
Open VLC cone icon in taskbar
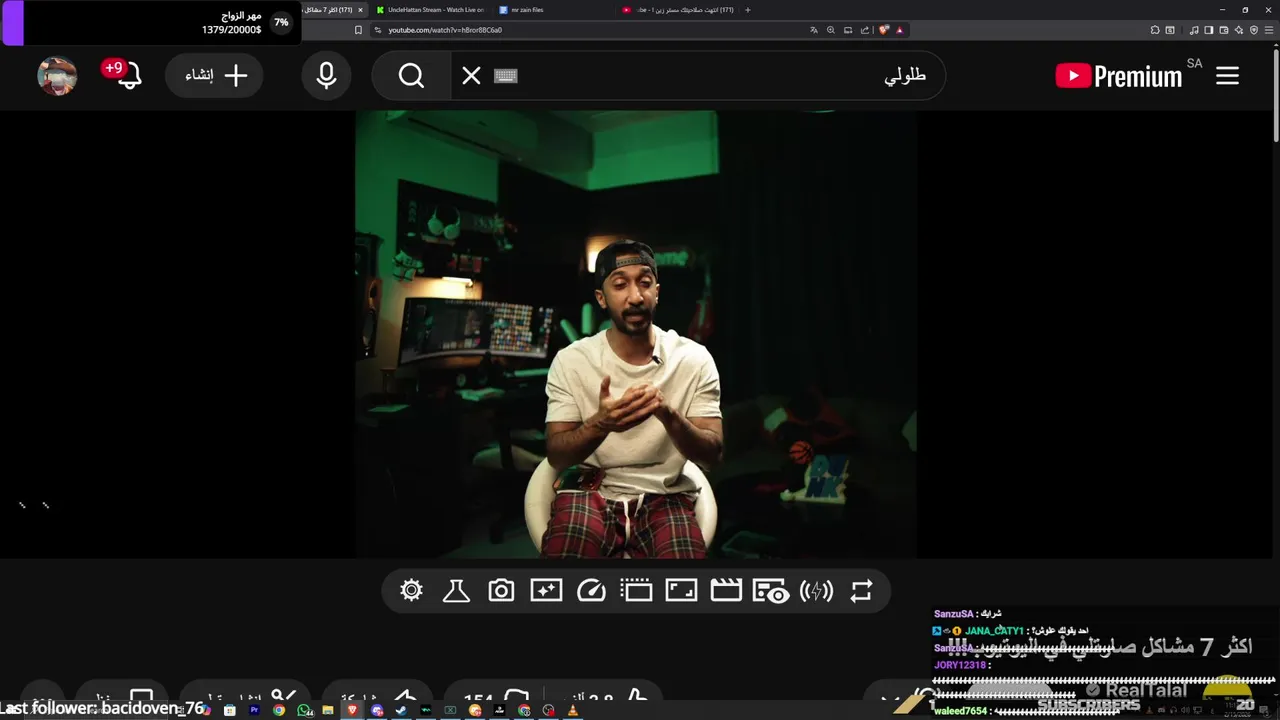click(x=572, y=710)
